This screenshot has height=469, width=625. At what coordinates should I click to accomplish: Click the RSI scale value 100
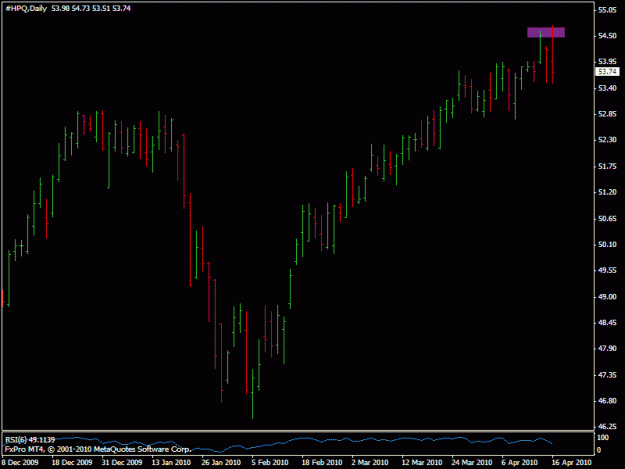pyautogui.click(x=603, y=438)
